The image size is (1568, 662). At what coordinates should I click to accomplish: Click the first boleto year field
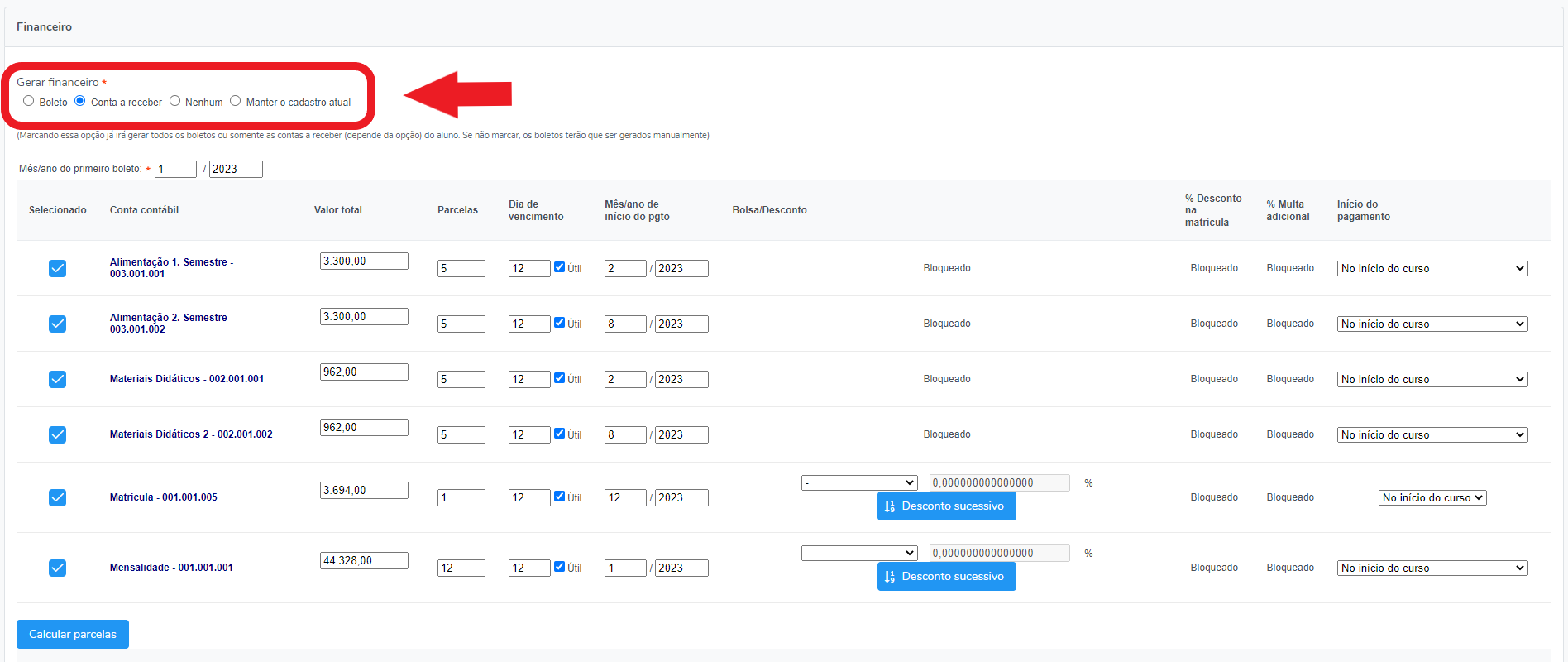tap(236, 169)
